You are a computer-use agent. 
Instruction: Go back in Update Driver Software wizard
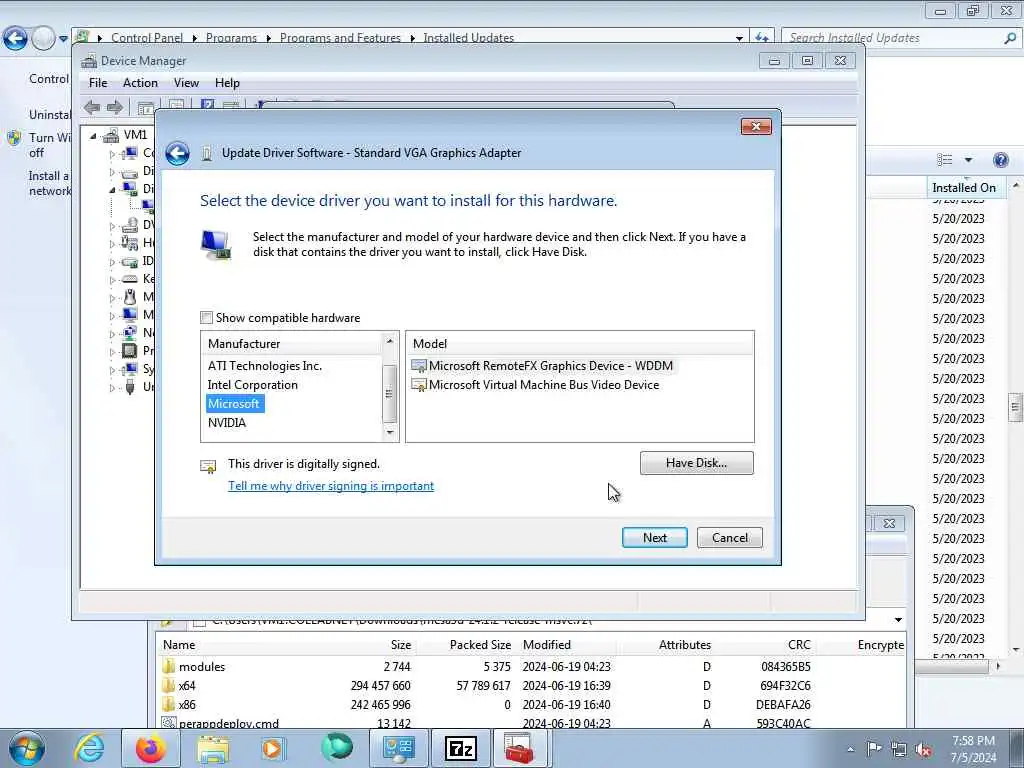pos(177,153)
